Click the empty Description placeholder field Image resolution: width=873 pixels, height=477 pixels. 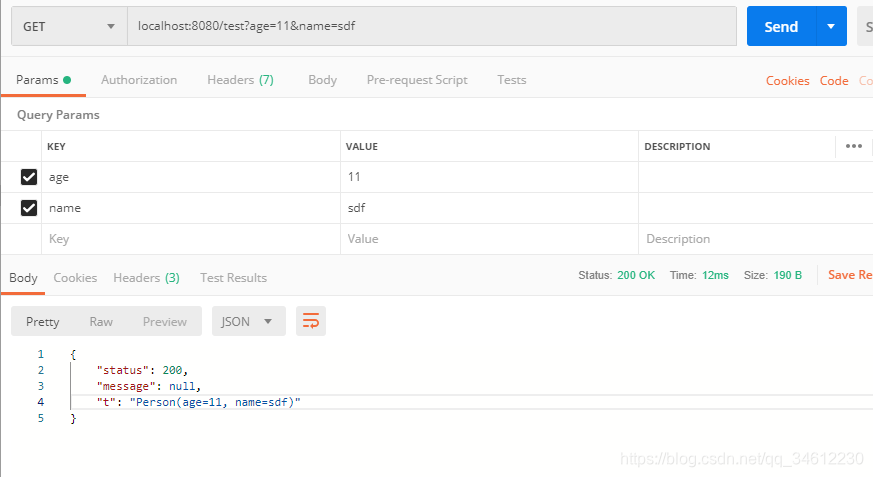(x=756, y=239)
